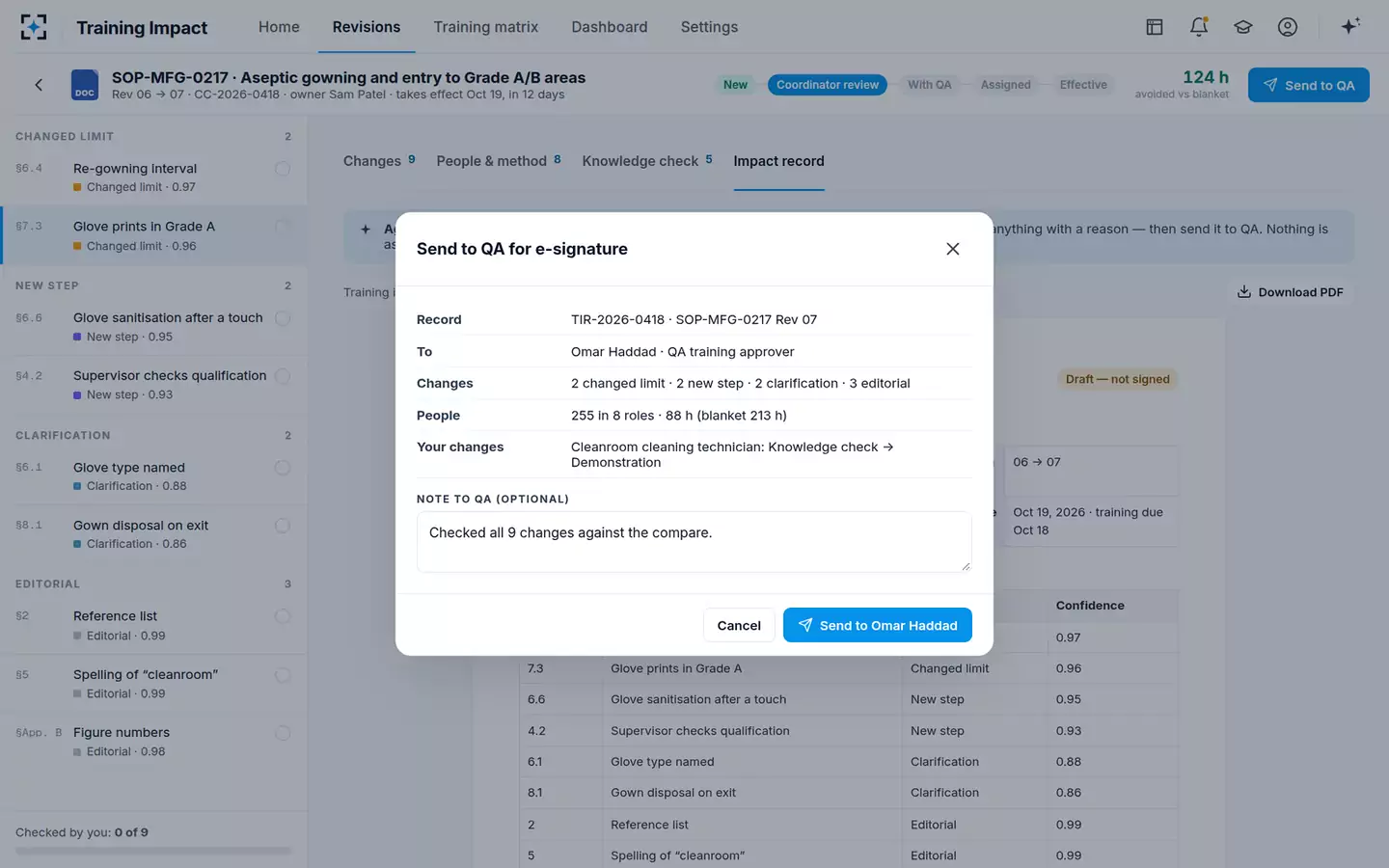The image size is (1389, 868).
Task: Open Spelling of “cleanroom” editorial item
Action: (x=154, y=684)
